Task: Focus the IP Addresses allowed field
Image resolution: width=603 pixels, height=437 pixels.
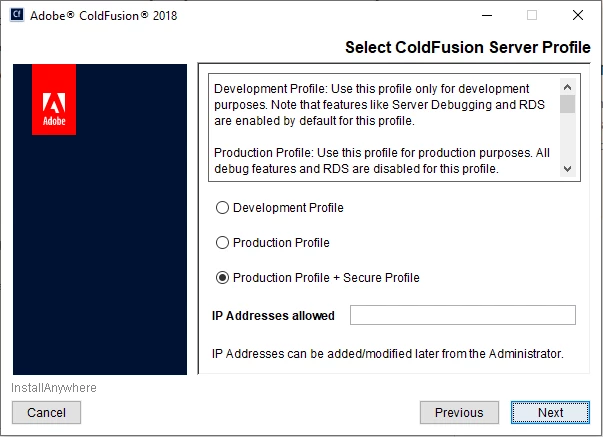Action: [462, 316]
